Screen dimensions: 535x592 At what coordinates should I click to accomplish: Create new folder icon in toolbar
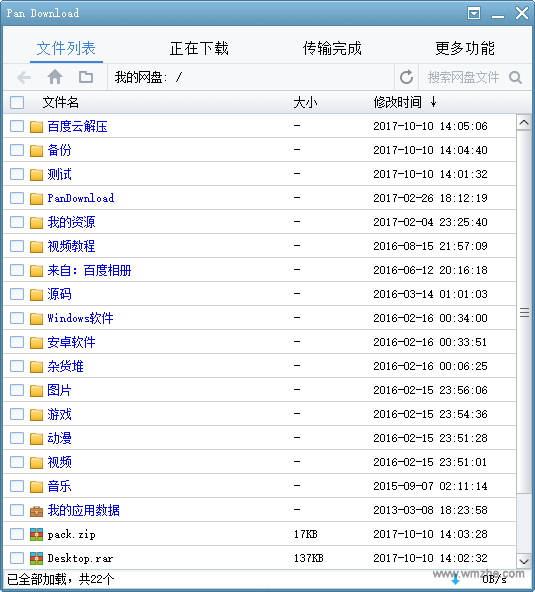[86, 77]
